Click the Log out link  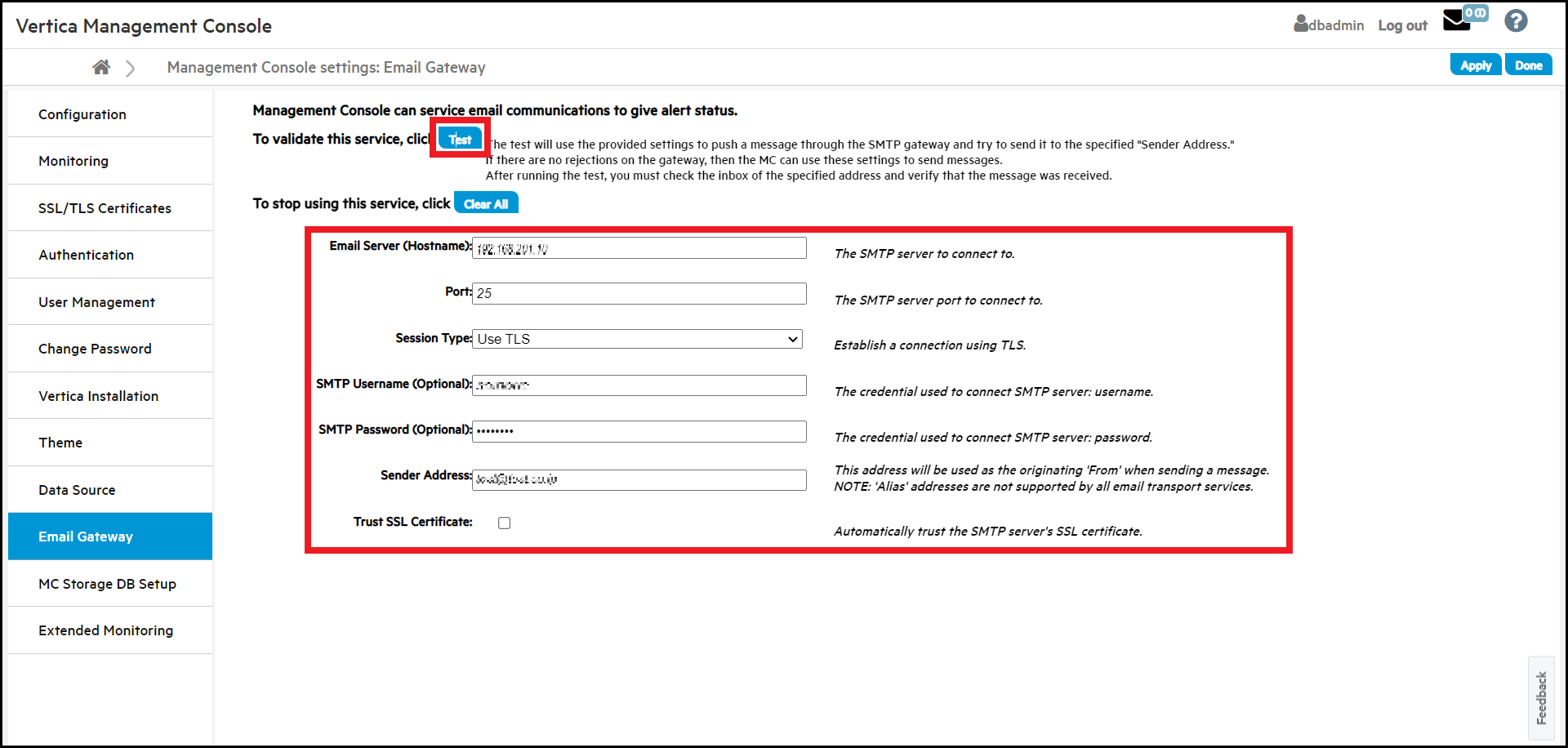(x=1402, y=25)
